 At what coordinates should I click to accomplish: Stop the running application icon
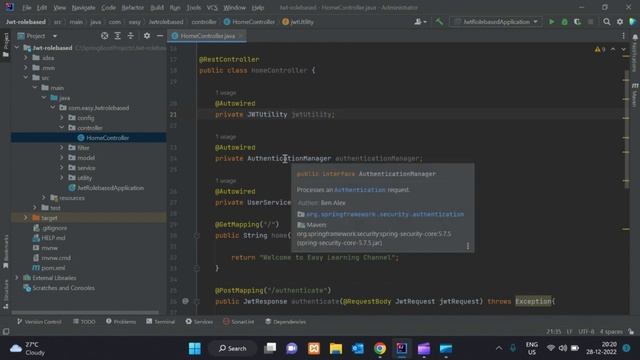pos(590,22)
